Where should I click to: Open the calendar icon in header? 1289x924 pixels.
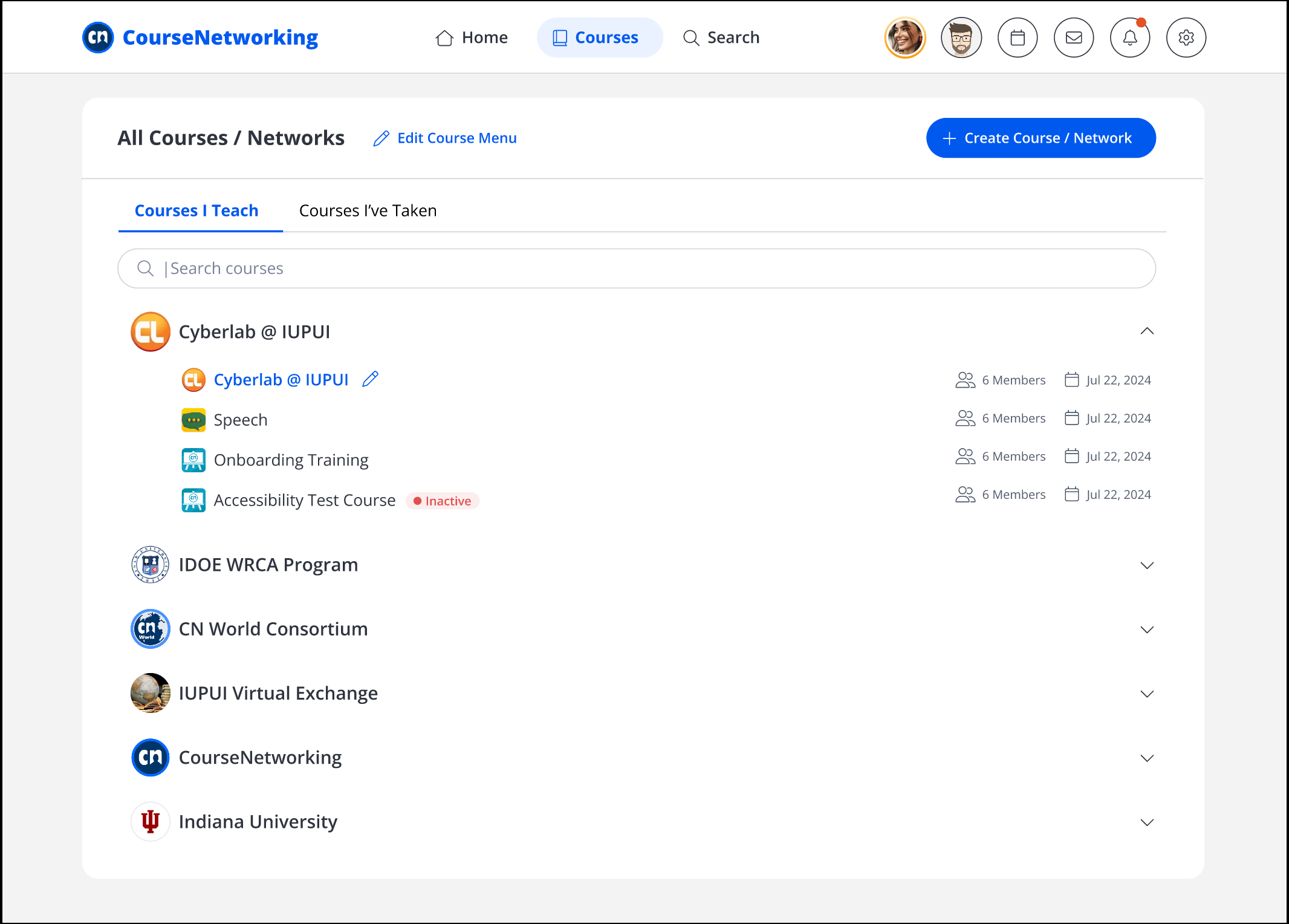(1018, 37)
